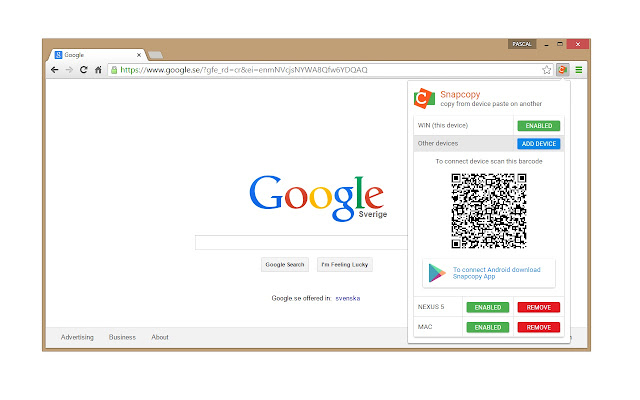This screenshot has width=640, height=400.
Task: Click the 'WIN (this device)' label
Action: (443, 125)
